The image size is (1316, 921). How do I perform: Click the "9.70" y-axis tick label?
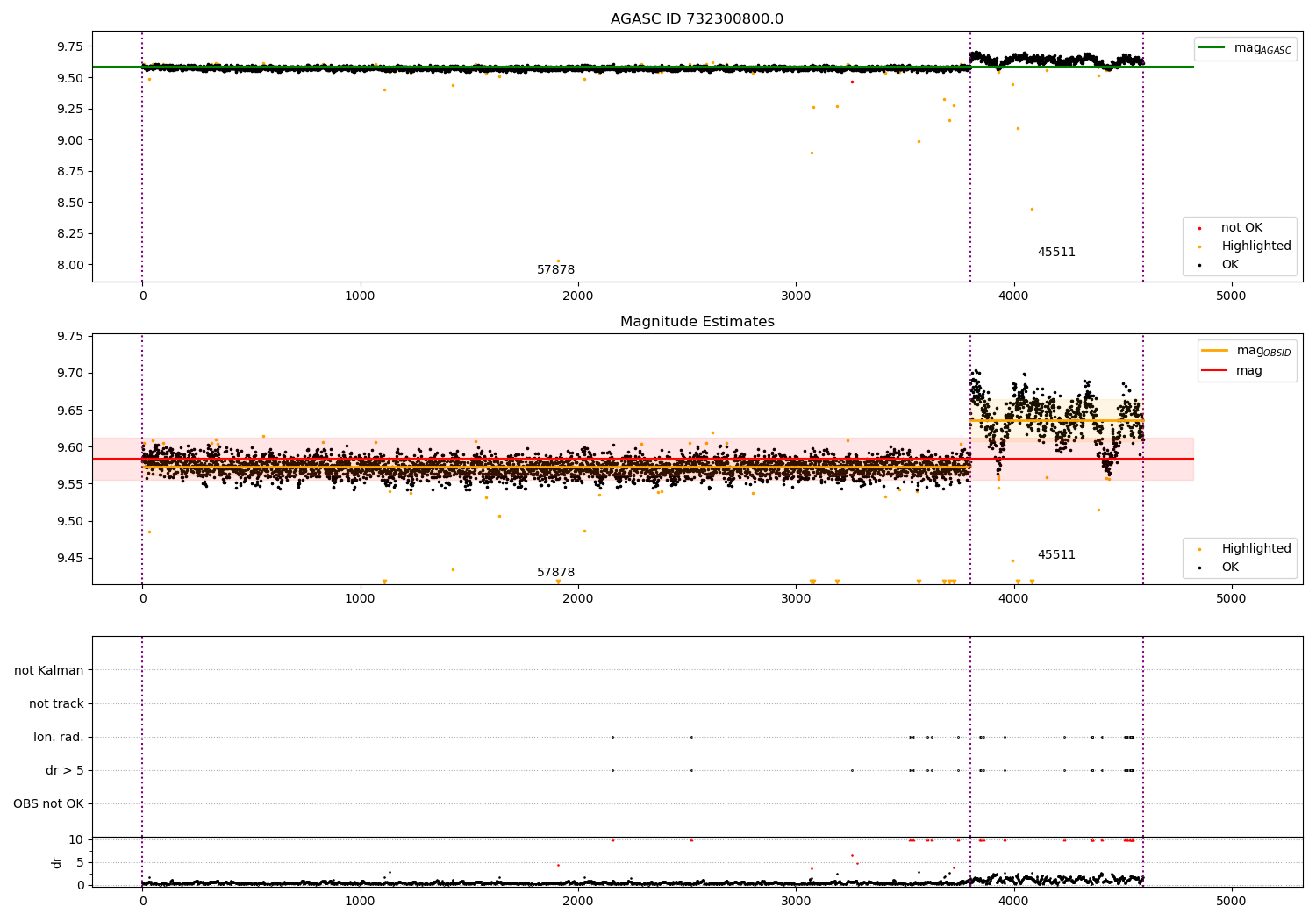tap(72, 374)
